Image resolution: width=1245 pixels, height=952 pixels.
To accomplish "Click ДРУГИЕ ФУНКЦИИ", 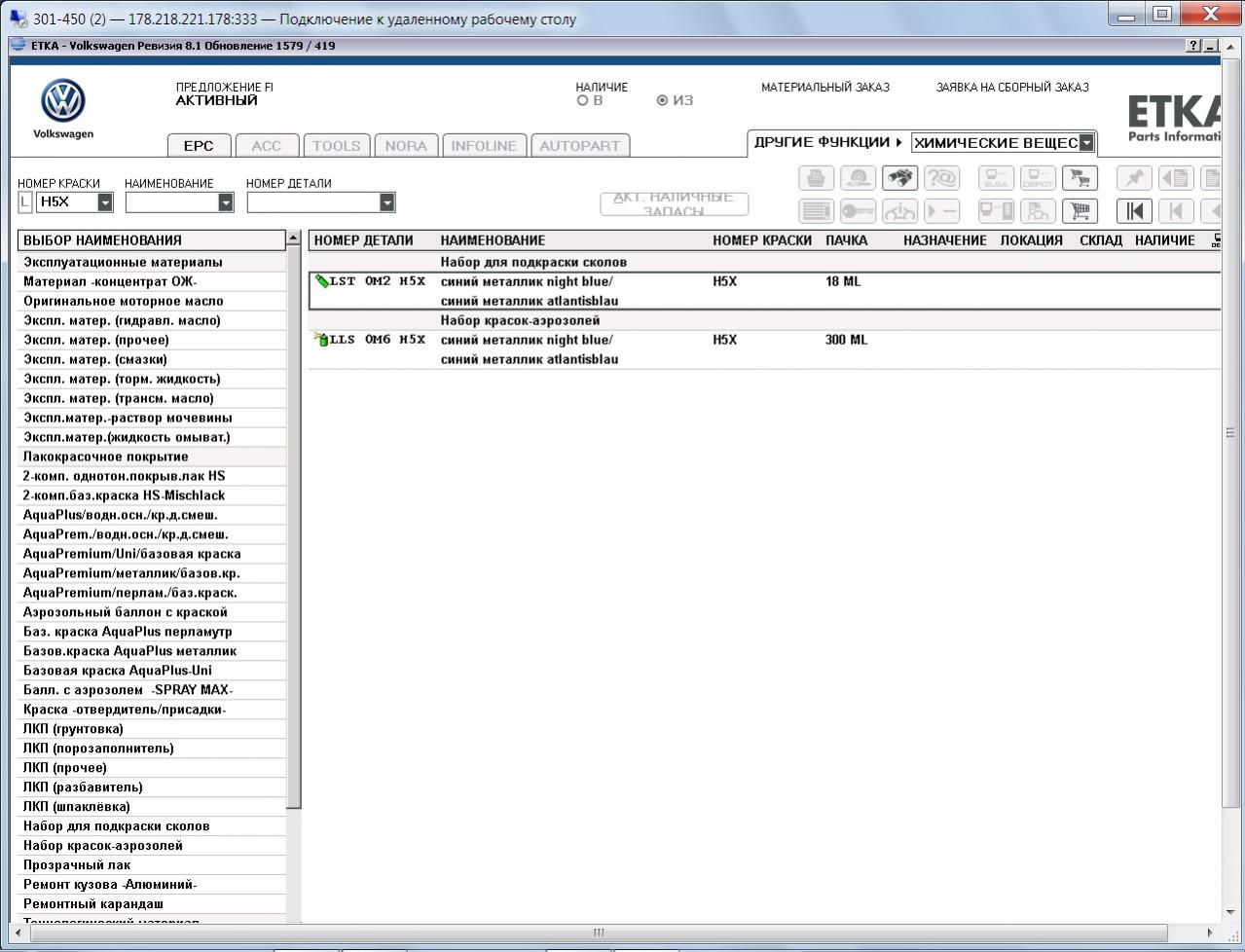I will point(828,142).
